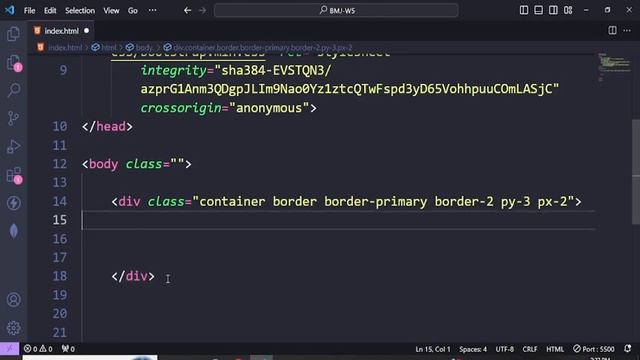This screenshot has height=360, width=640.
Task: Toggle secondary side bar layout icon
Action: (553, 10)
